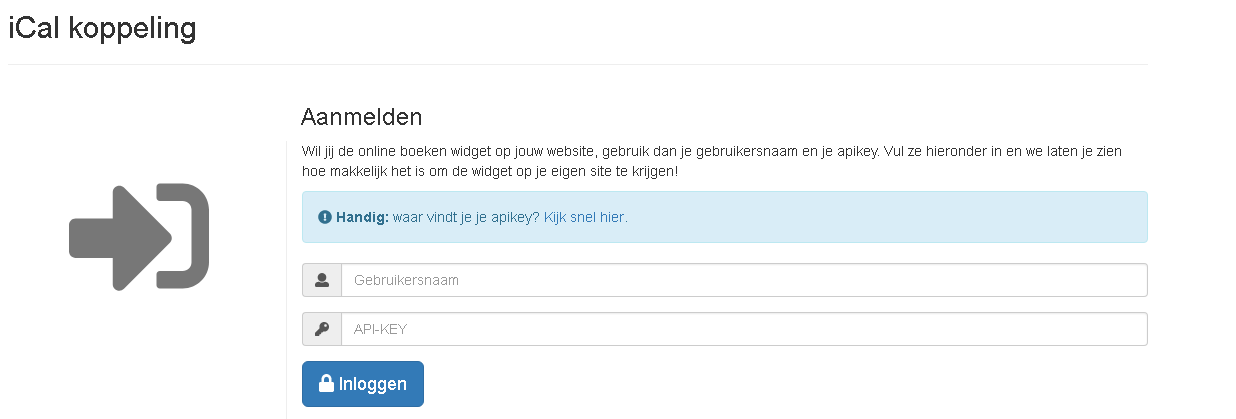Click the 'Aanmelden' section heading

pyautogui.click(x=362, y=117)
